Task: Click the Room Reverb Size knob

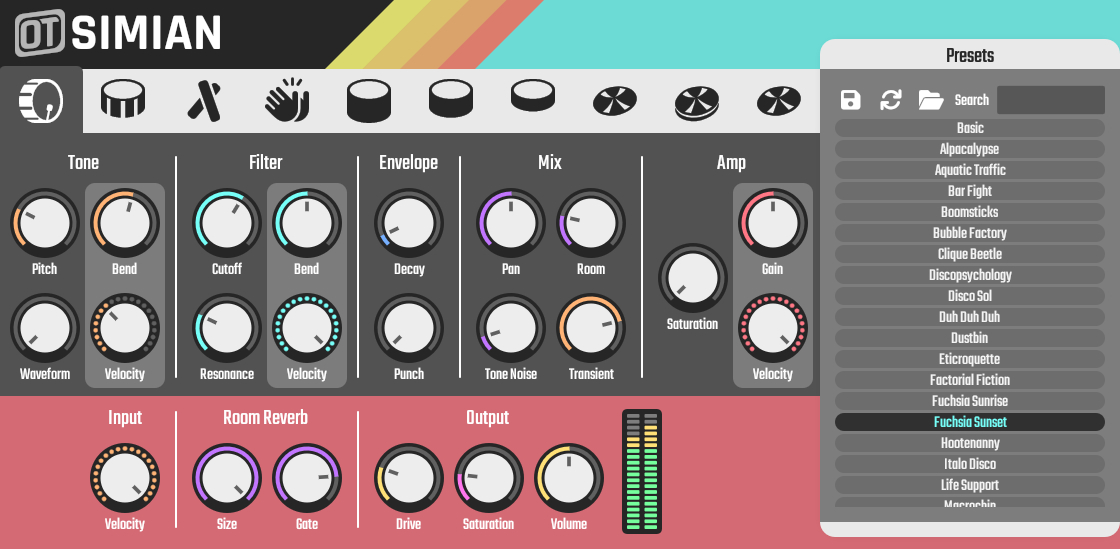Action: click(226, 478)
